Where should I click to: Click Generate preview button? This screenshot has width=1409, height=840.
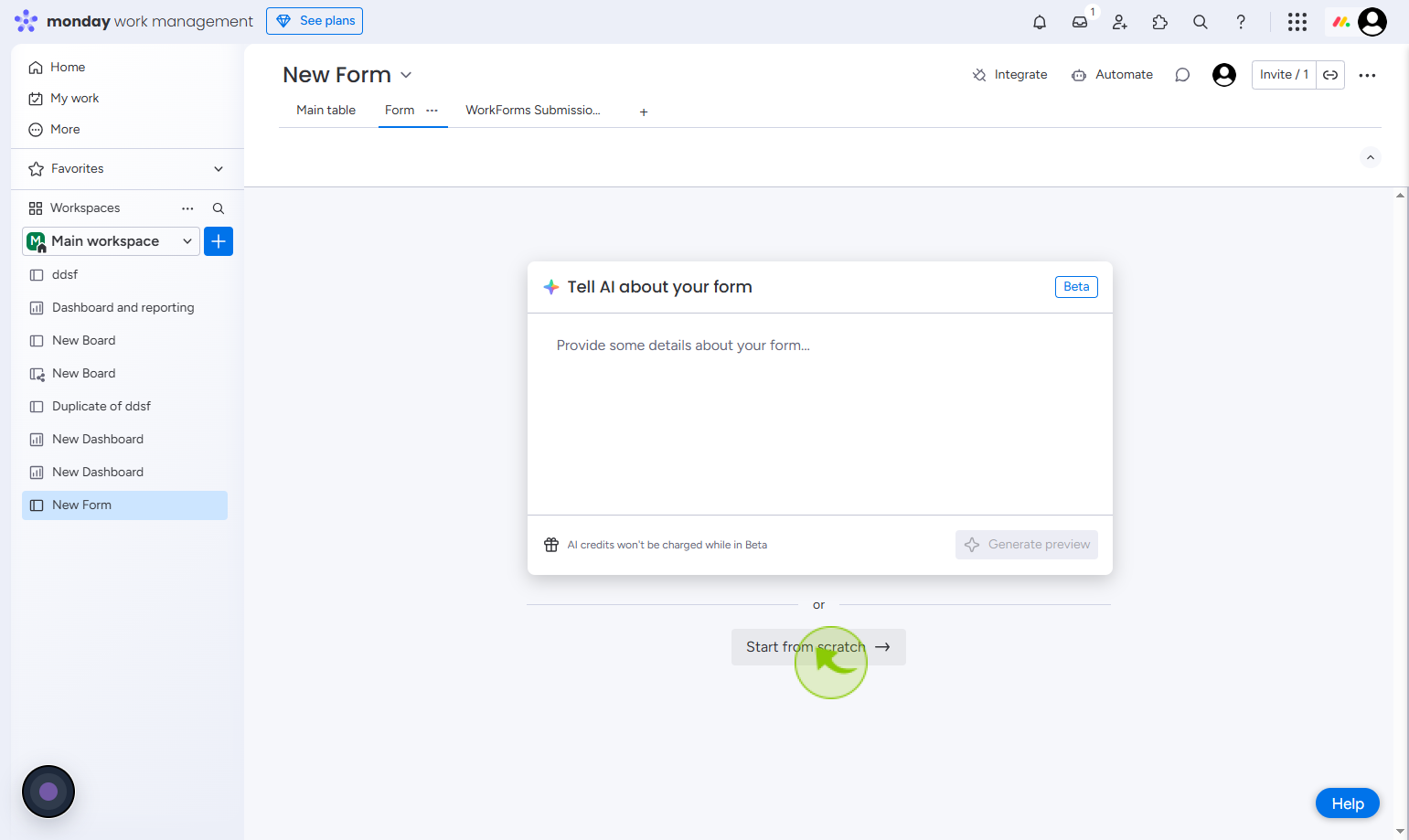1027,545
